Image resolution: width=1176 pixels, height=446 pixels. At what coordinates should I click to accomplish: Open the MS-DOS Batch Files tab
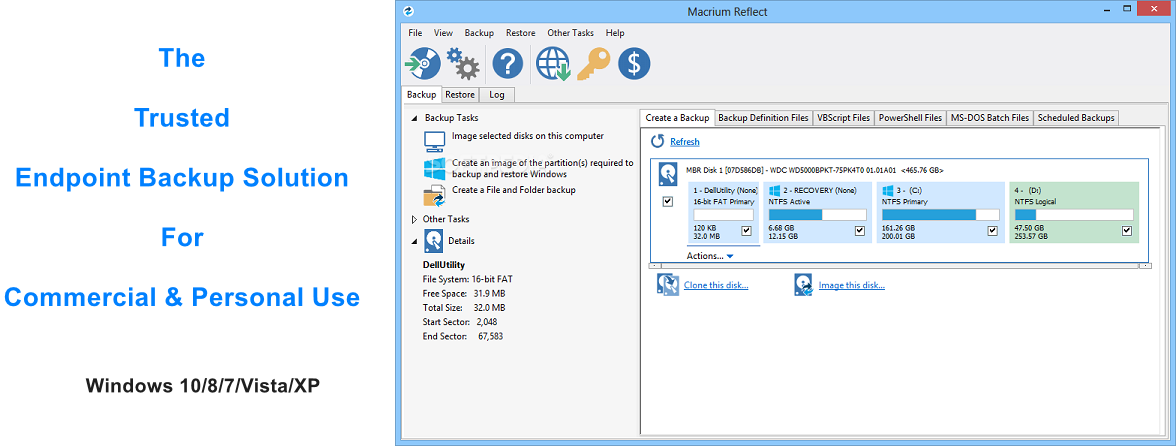(990, 118)
